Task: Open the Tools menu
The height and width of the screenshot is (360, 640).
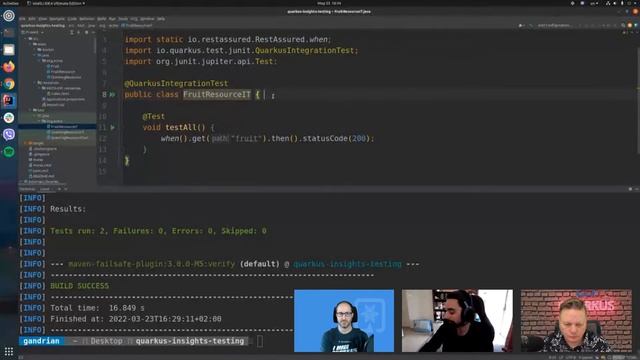Action: (123, 19)
